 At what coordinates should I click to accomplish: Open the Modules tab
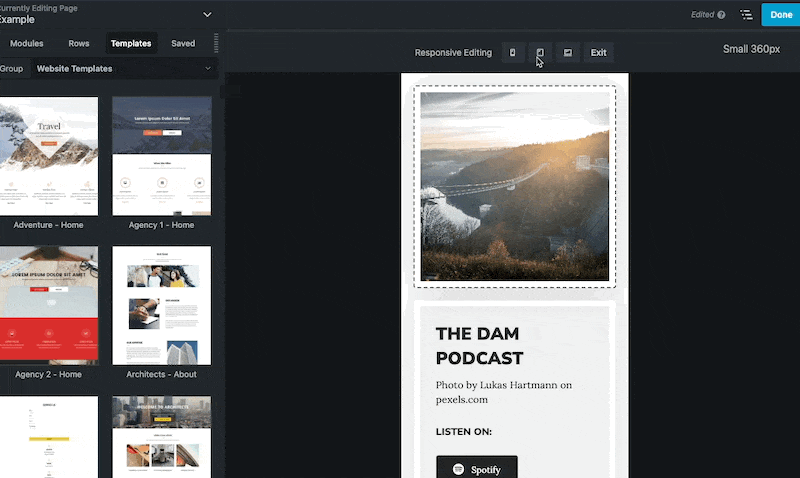[x=27, y=43]
